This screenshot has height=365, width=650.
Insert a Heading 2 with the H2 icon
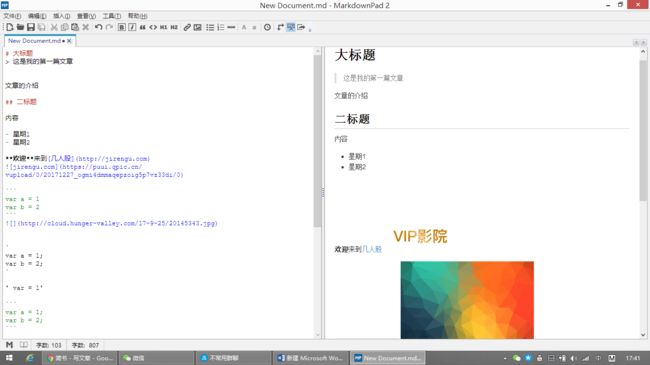174,27
